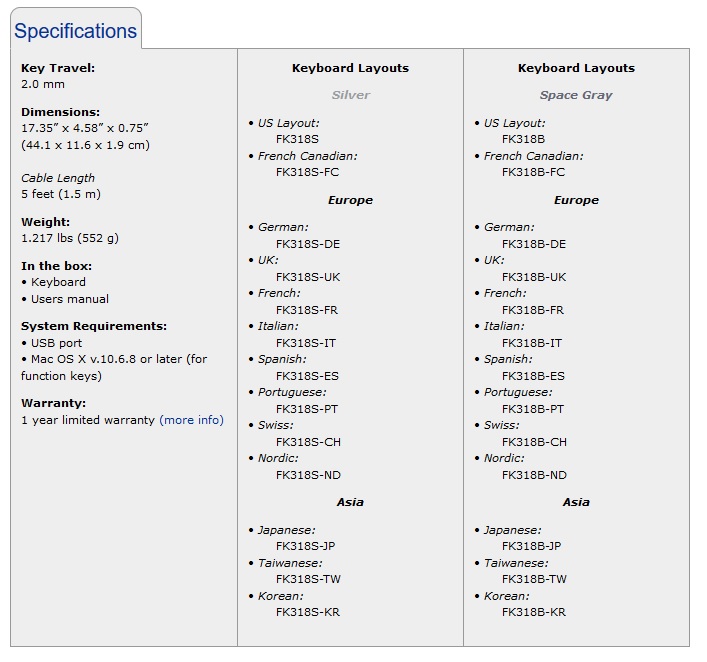Click the Dimensions heading
The height and width of the screenshot is (662, 707).
tap(60, 112)
